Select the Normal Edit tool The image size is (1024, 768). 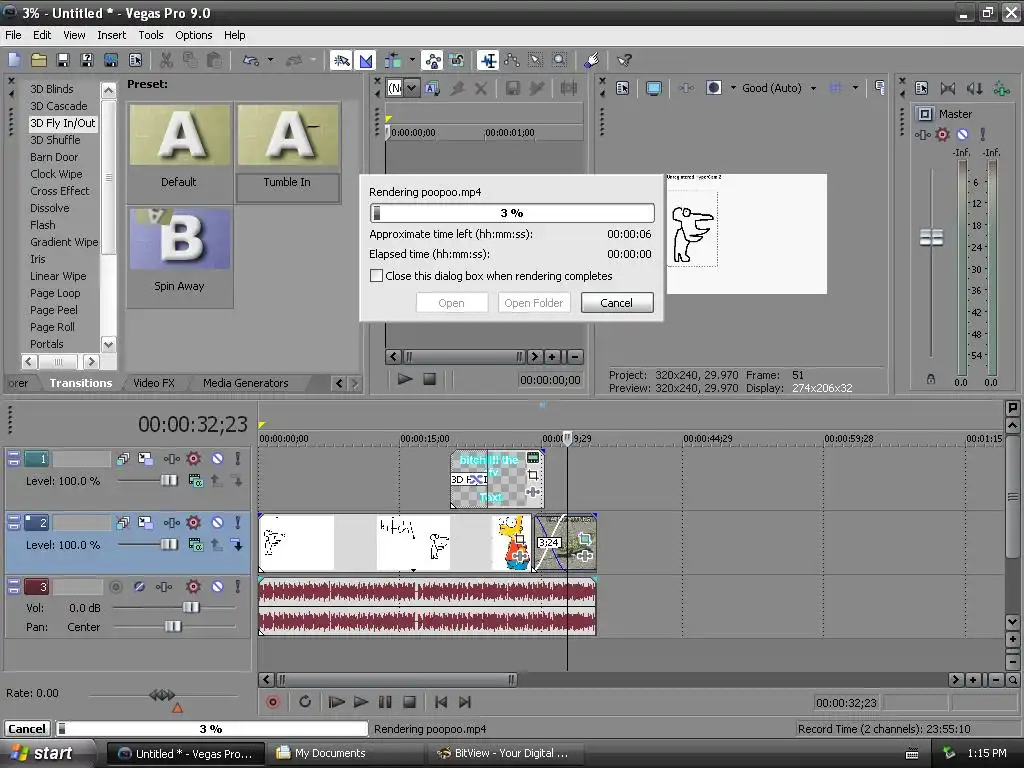[x=488, y=60]
